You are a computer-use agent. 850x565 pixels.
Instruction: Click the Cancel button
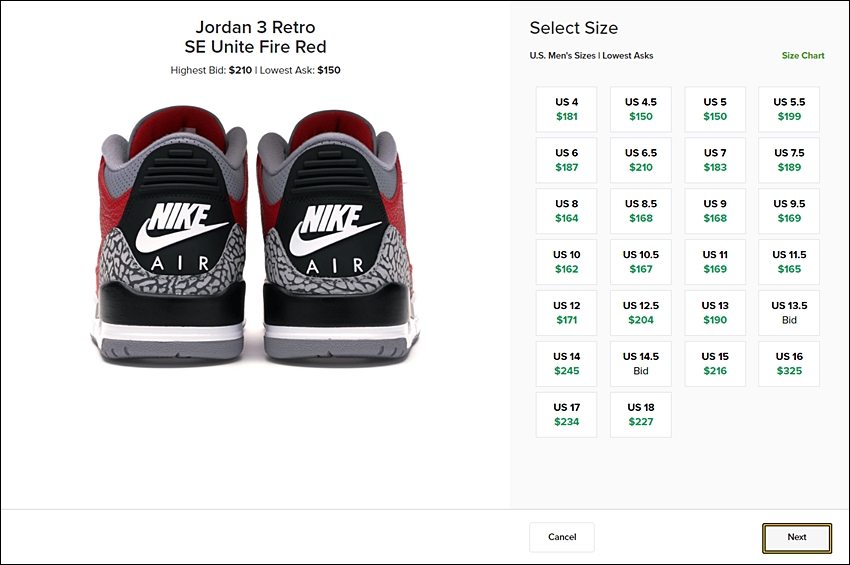coord(562,537)
